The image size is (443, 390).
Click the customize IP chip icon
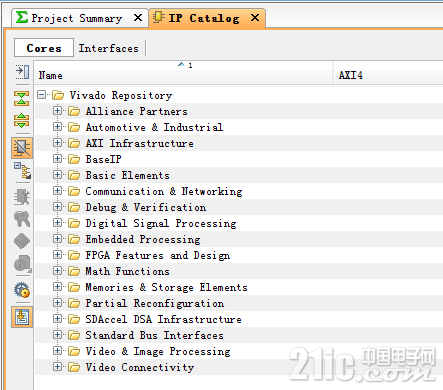[22, 197]
